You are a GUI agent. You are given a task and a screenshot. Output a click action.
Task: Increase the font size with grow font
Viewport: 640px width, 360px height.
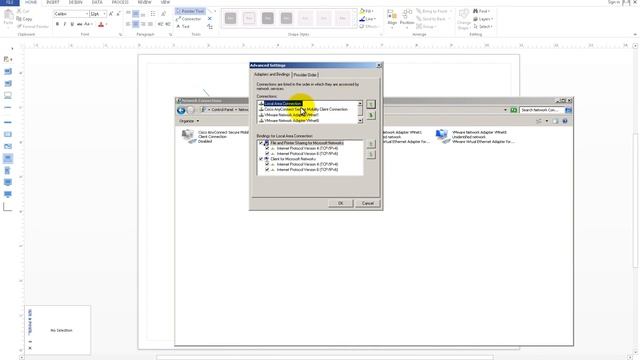point(111,14)
